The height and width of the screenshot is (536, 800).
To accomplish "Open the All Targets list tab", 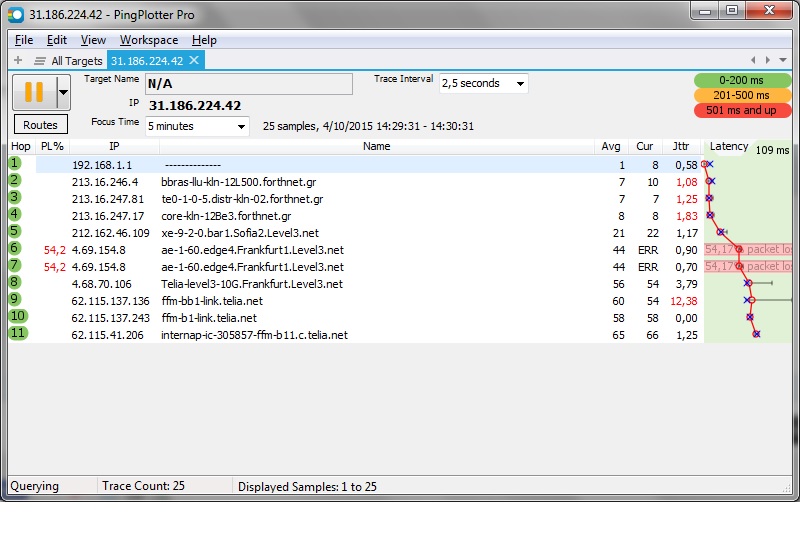I will pos(68,61).
